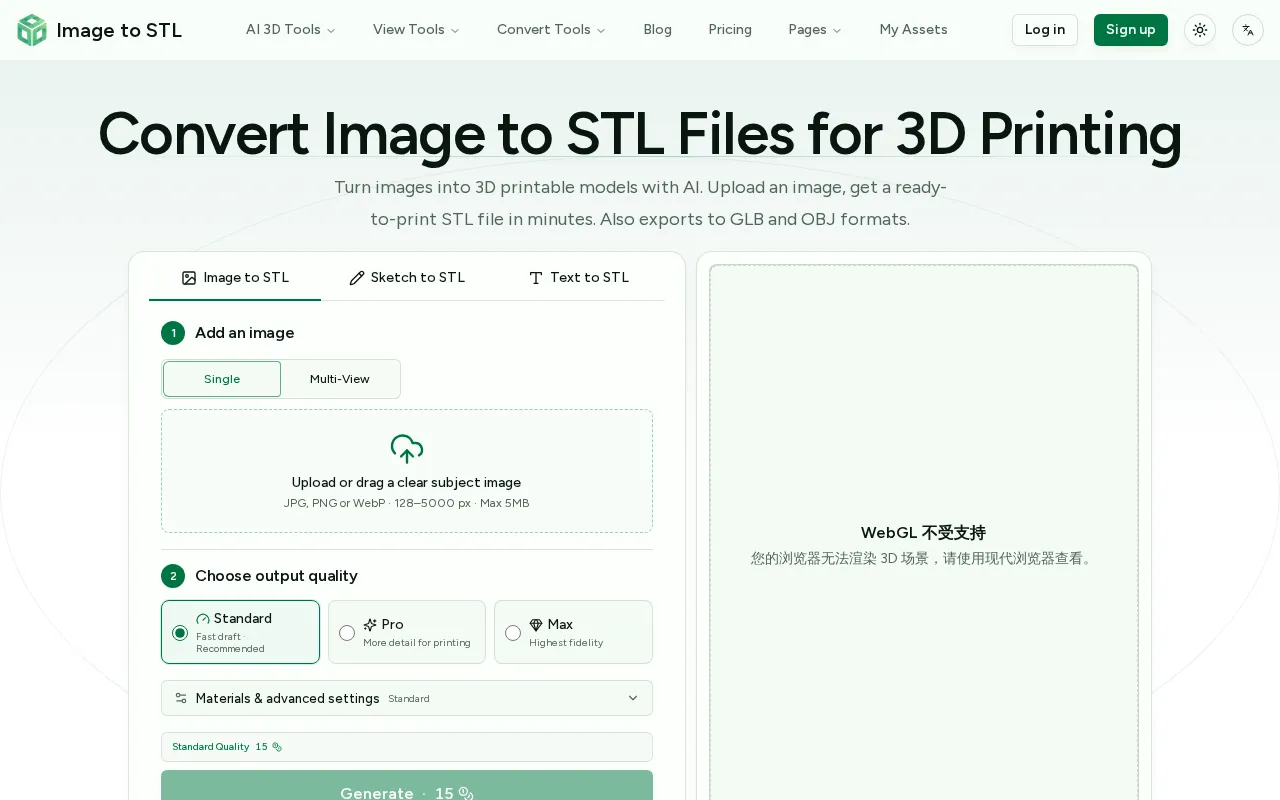Viewport: 1280px width, 800px height.
Task: Open the View Tools dropdown menu
Action: click(x=416, y=30)
